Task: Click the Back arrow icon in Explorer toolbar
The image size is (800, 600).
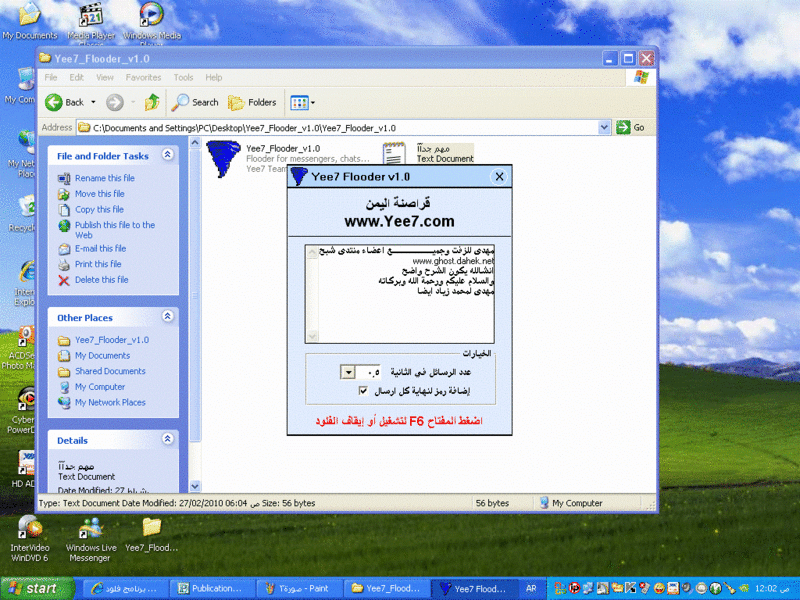Action: [54, 103]
